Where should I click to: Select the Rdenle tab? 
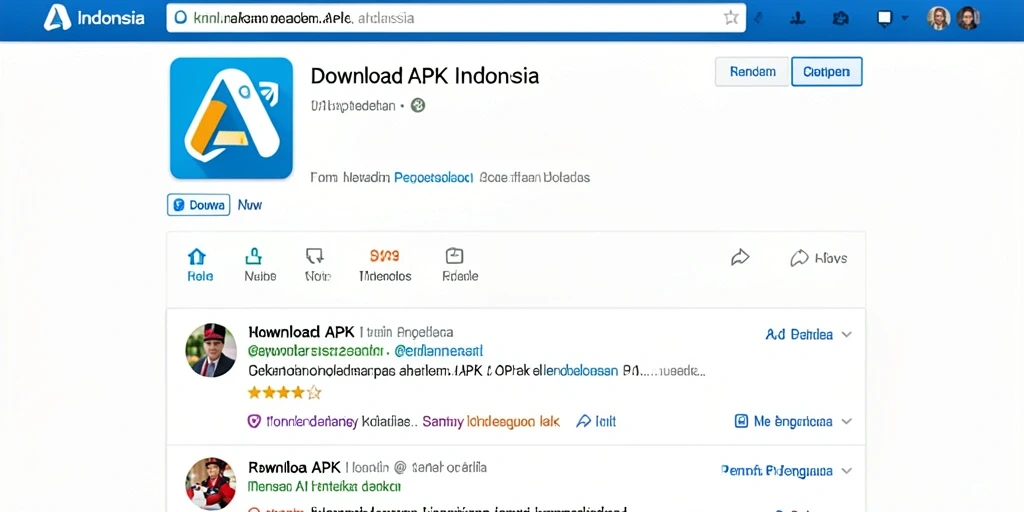460,264
